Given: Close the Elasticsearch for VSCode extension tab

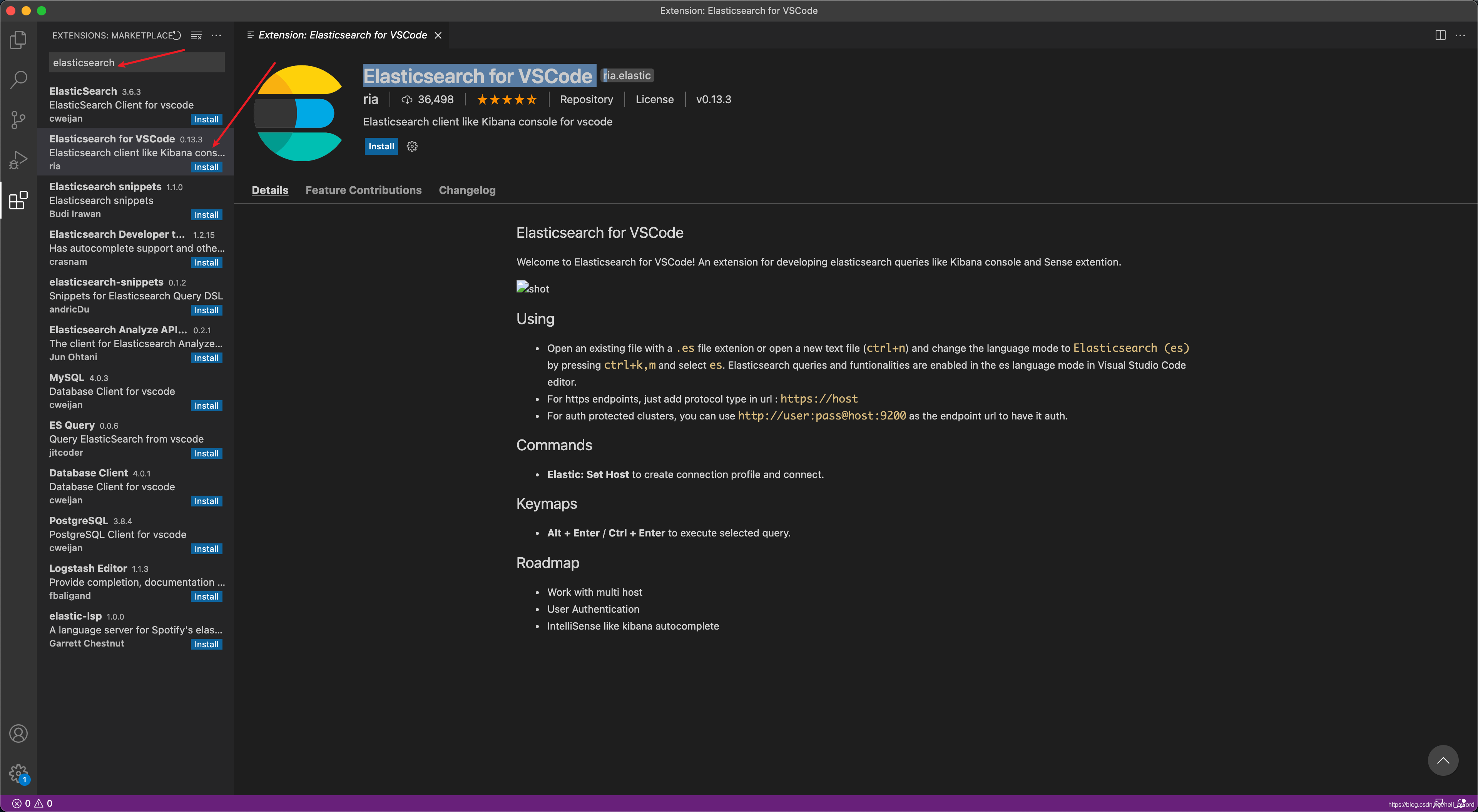Looking at the screenshot, I should pyautogui.click(x=438, y=35).
